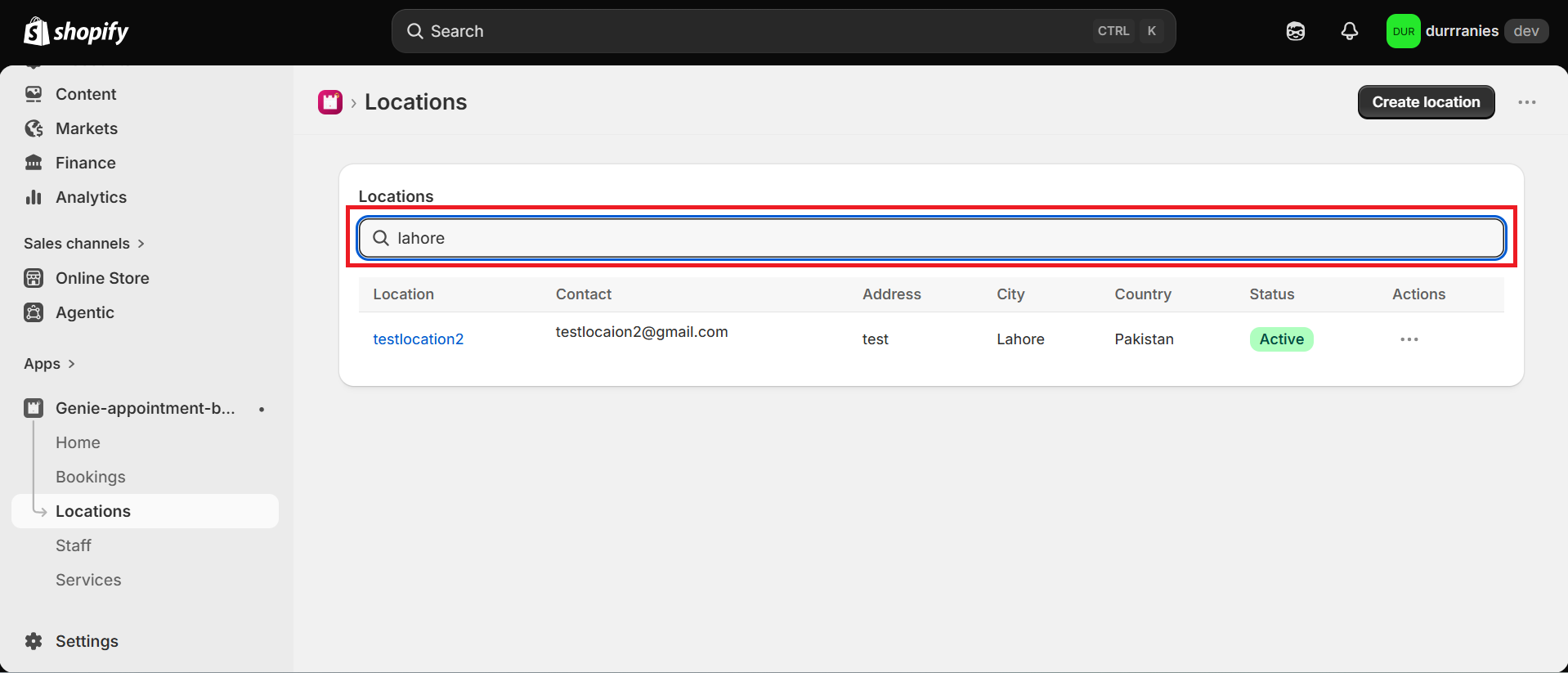The height and width of the screenshot is (673, 1568).
Task: Expand the Apps section
Action: click(50, 364)
